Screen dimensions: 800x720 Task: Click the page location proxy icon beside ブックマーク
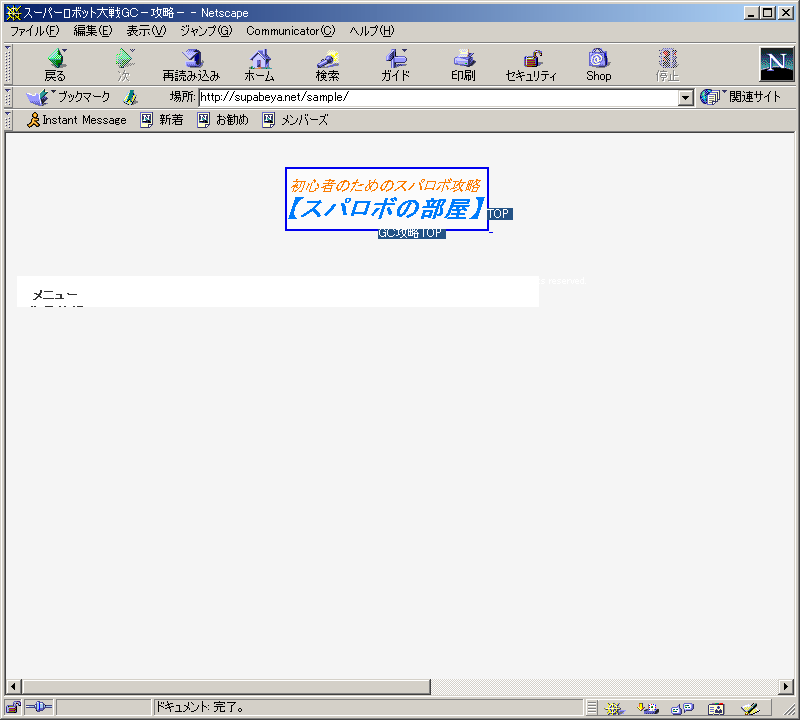pos(131,97)
